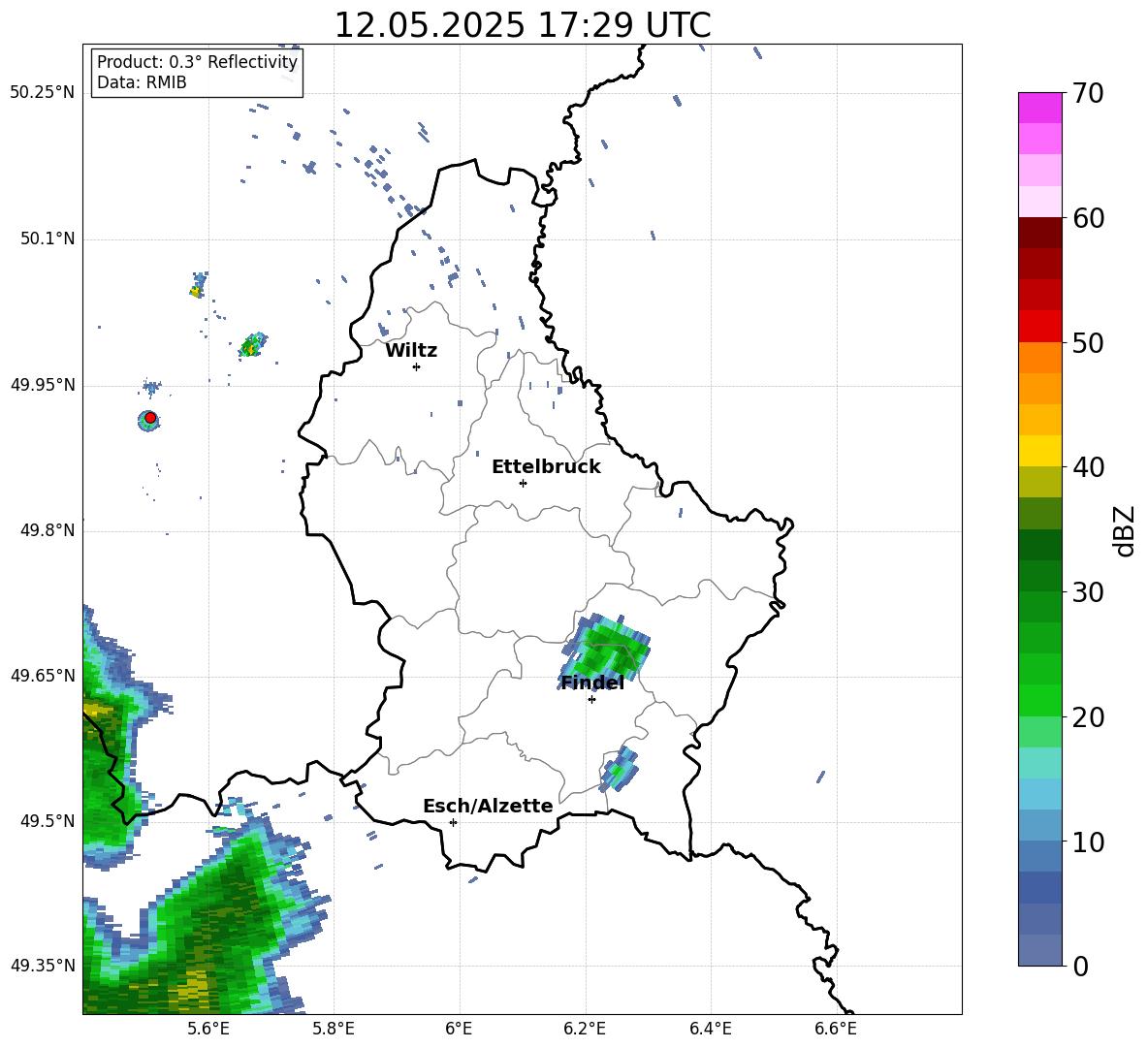Viewport: 1148px width, 1048px height.
Task: Click the 5.8°E longitude tick label
Action: tap(334, 1029)
